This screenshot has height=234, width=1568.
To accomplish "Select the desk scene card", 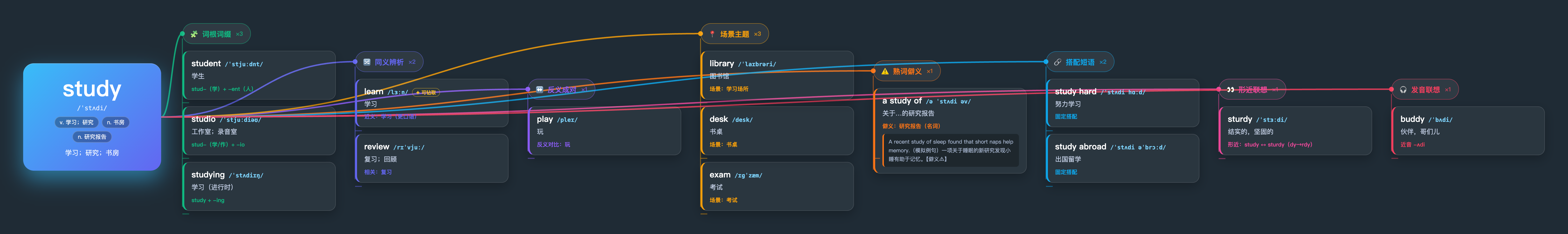I will click(777, 131).
